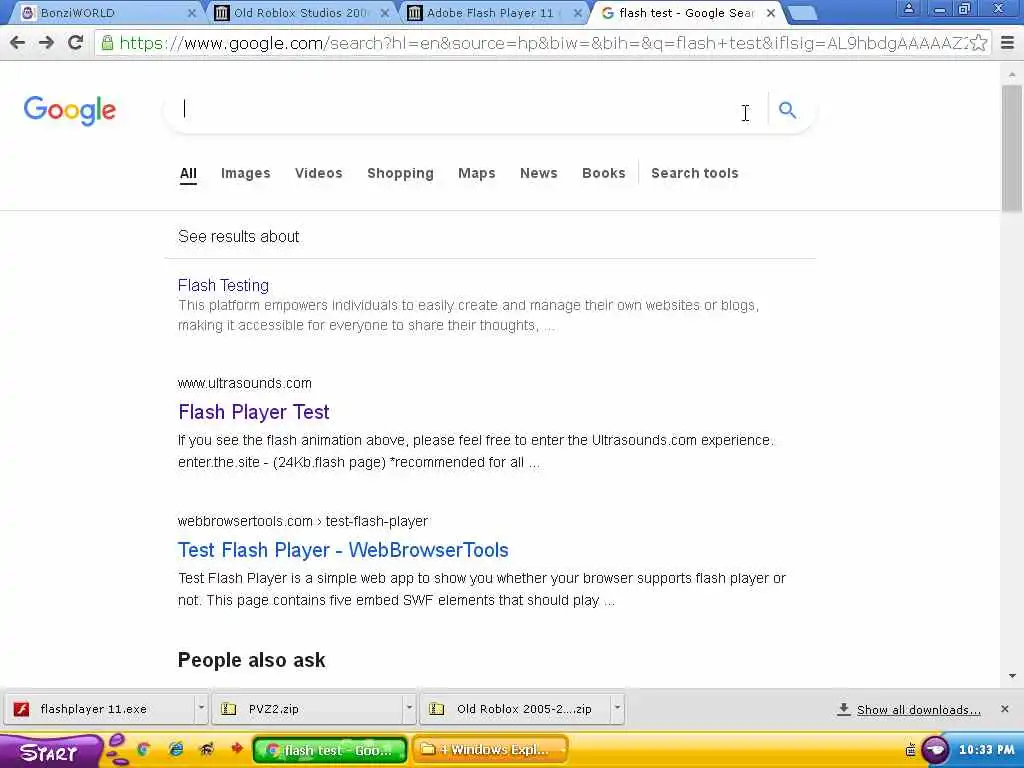Select the All results filter
1024x768 pixels.
tap(188, 173)
